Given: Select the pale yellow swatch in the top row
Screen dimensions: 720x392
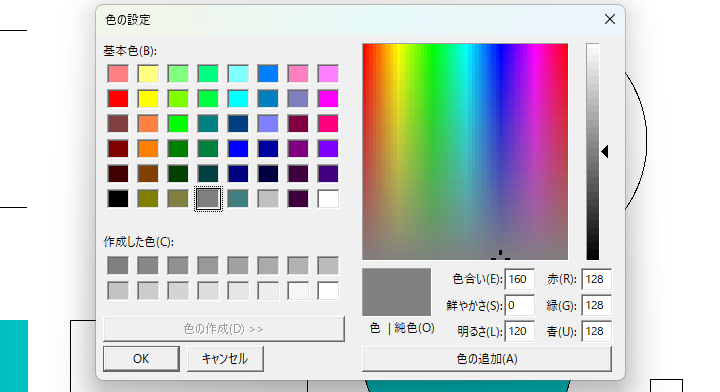Looking at the screenshot, I should [x=148, y=73].
